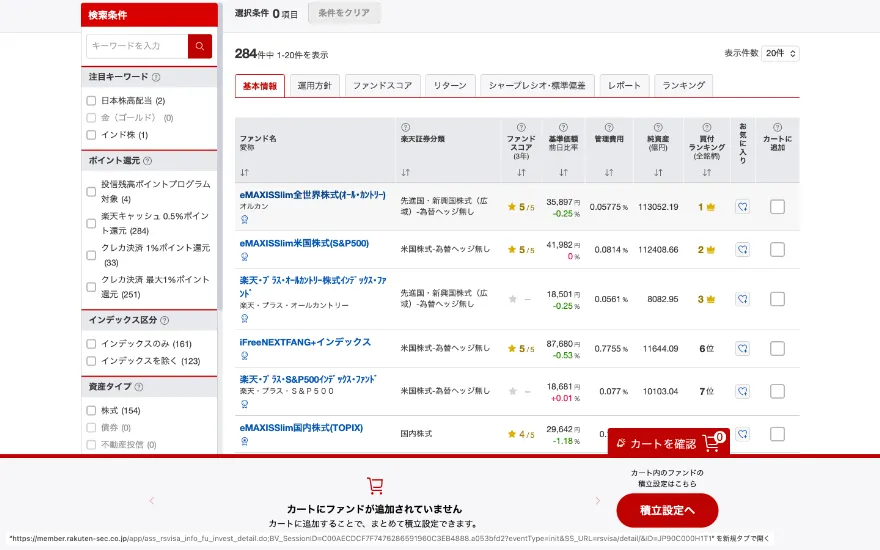Open help icon beside 資産タイプ heading

(139, 387)
